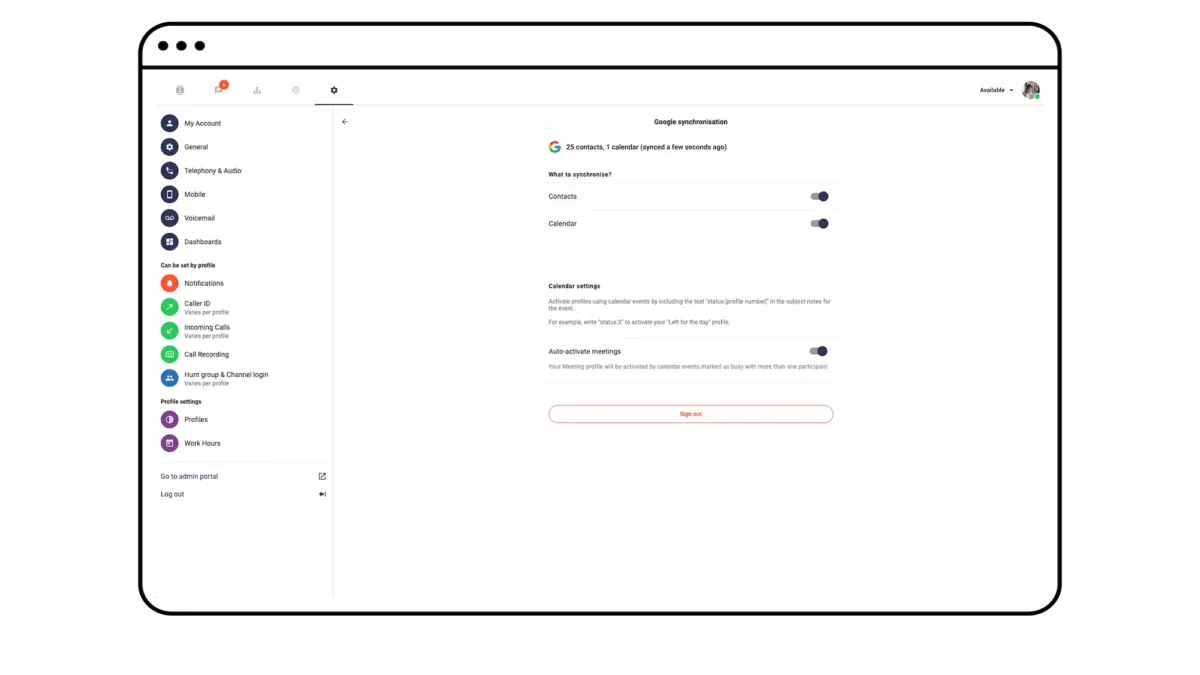This screenshot has width=1200, height=675.
Task: Click the log out arrow icon
Action: pyautogui.click(x=322, y=494)
